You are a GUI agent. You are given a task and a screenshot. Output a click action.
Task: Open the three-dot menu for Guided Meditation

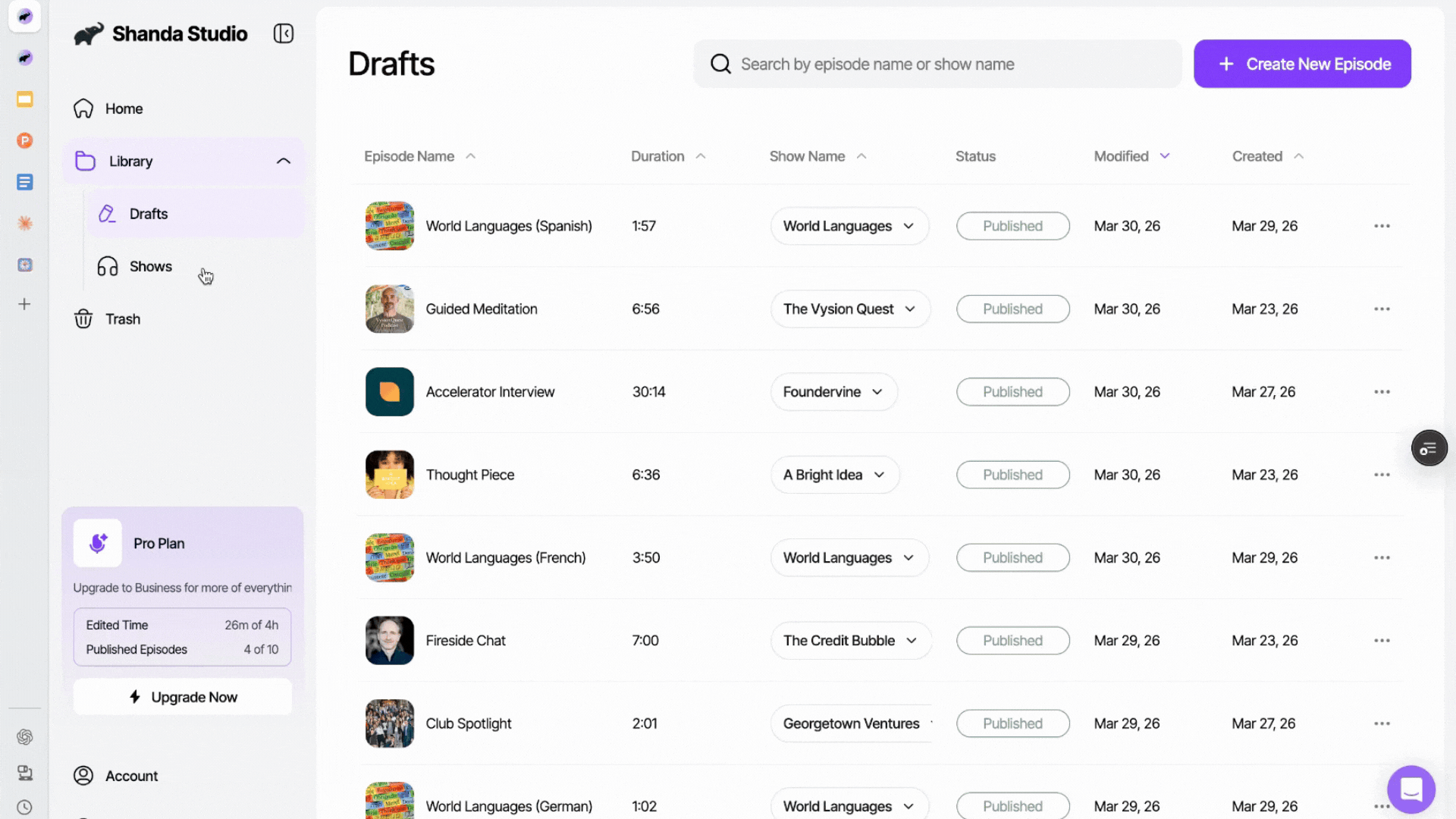pos(1382,309)
